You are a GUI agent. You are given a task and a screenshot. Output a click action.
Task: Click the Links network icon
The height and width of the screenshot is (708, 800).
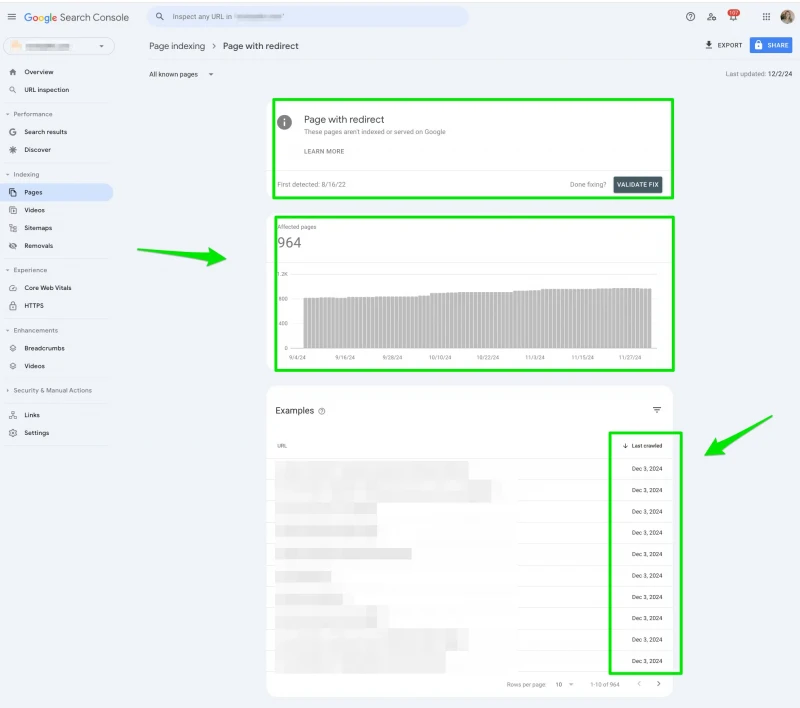coord(13,415)
